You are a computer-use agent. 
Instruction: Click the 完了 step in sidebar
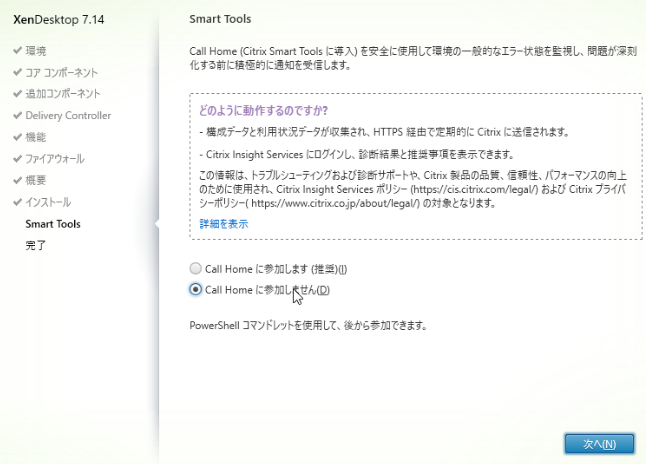pos(36,245)
